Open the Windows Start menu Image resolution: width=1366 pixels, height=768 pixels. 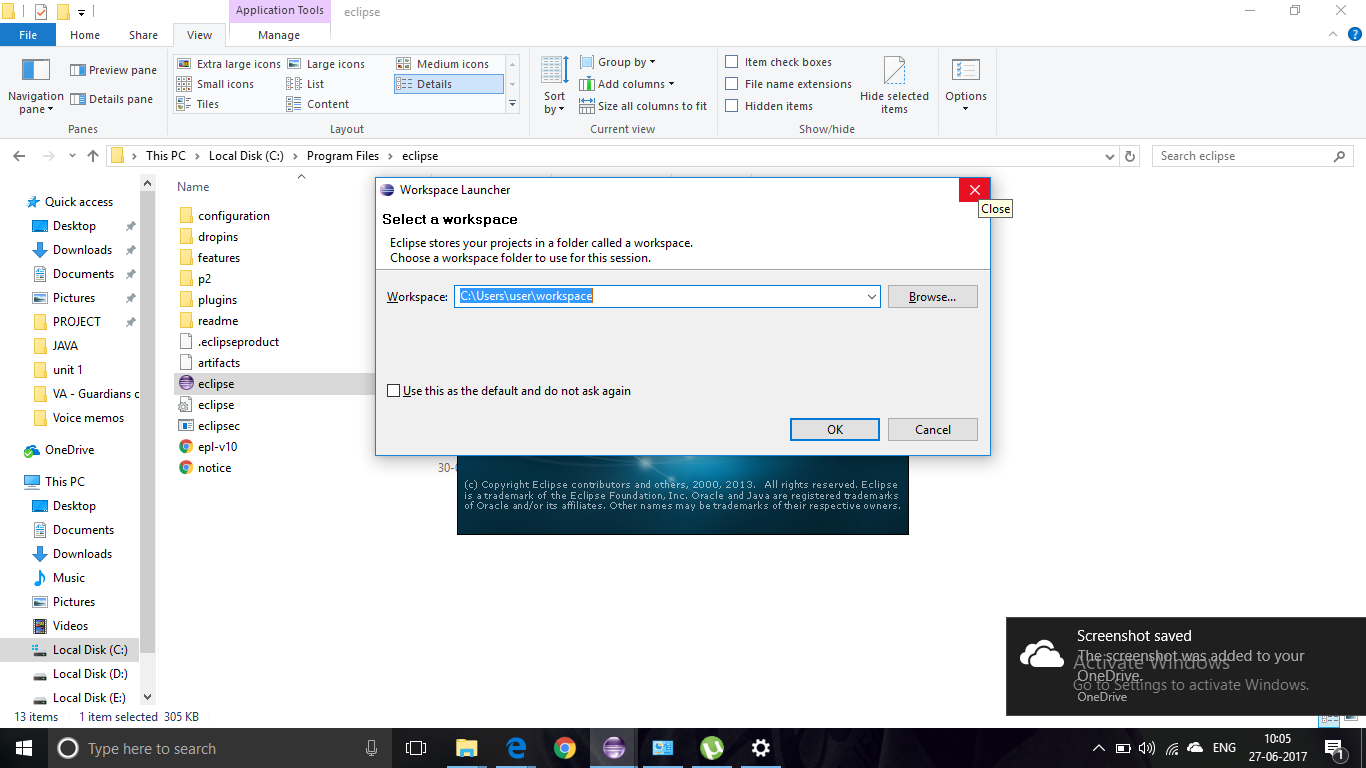[24, 748]
